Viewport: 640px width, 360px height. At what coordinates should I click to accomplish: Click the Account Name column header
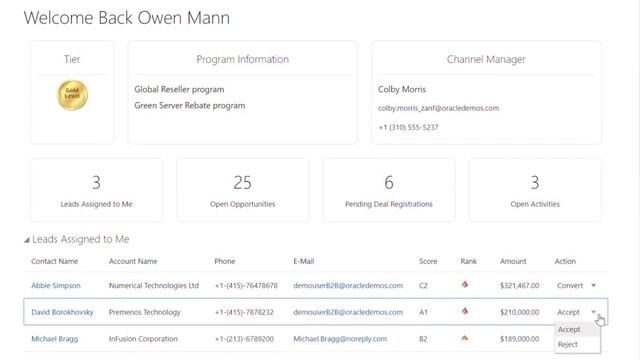coord(133,261)
